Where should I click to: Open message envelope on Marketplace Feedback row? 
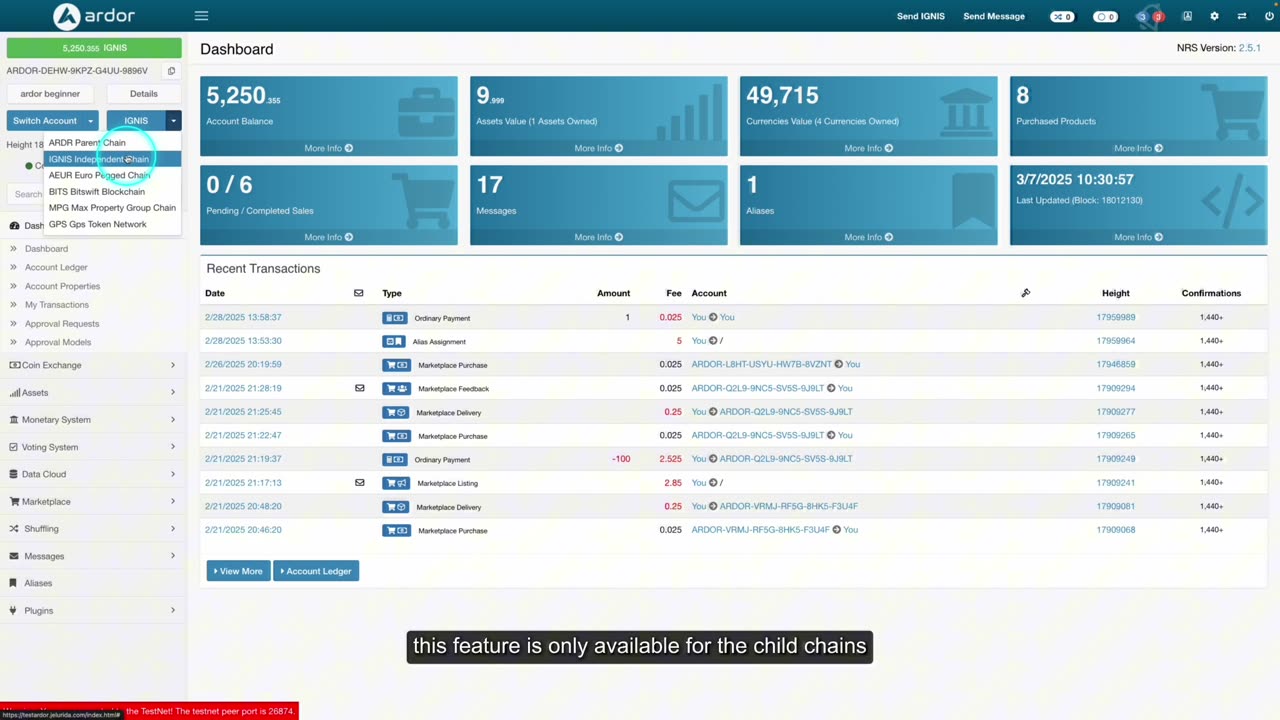tap(360, 388)
